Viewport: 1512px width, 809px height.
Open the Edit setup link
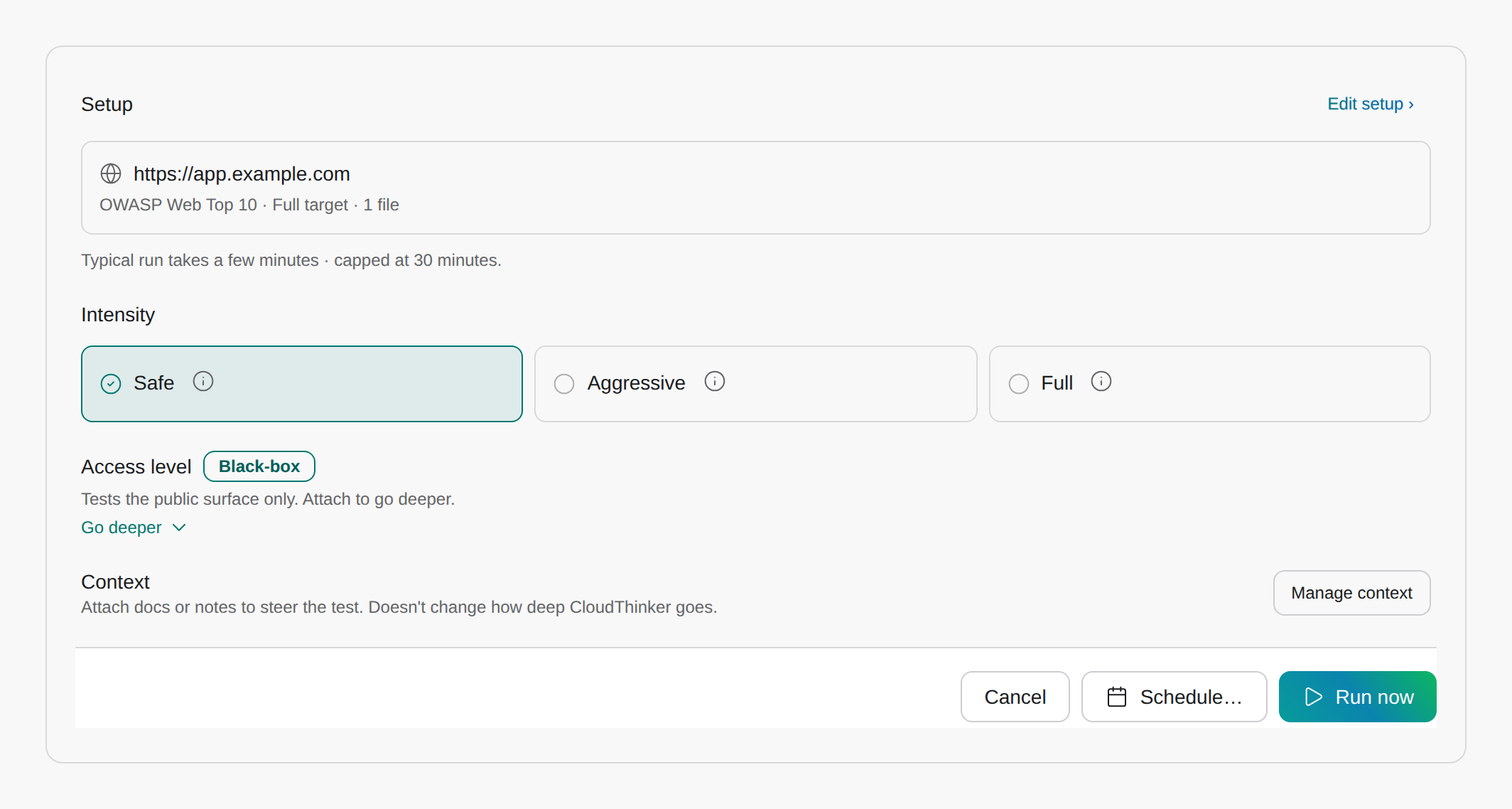tap(1371, 104)
